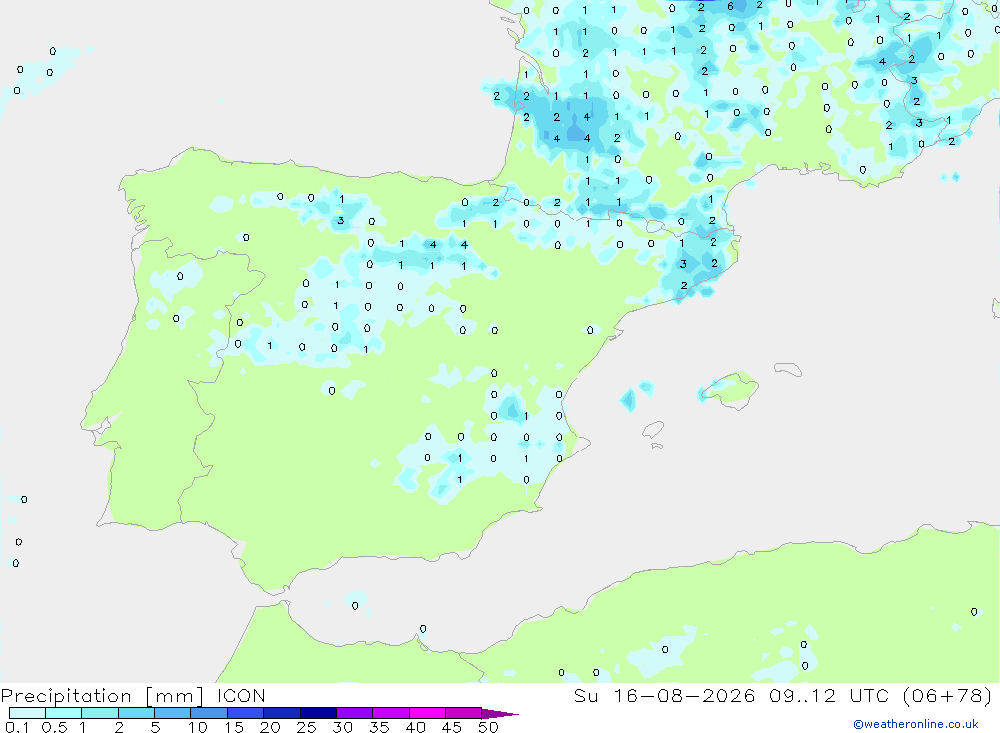
Task: Click the legend arrow tip above 50 mm
Action: 500,714
